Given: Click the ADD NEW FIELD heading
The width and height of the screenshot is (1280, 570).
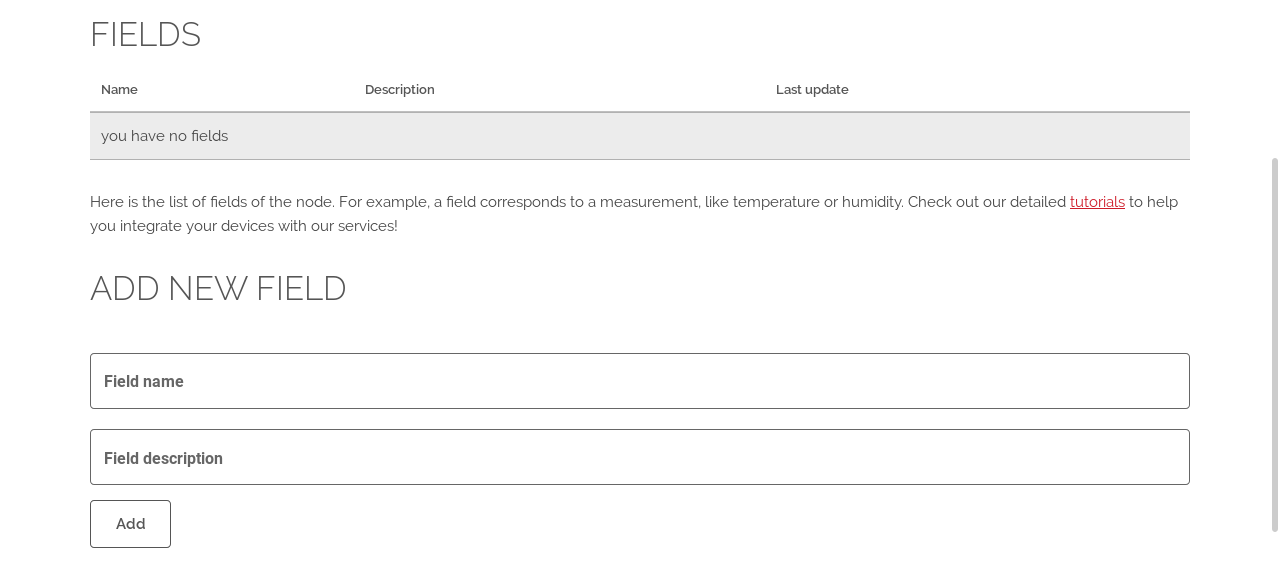Looking at the screenshot, I should (x=218, y=289).
